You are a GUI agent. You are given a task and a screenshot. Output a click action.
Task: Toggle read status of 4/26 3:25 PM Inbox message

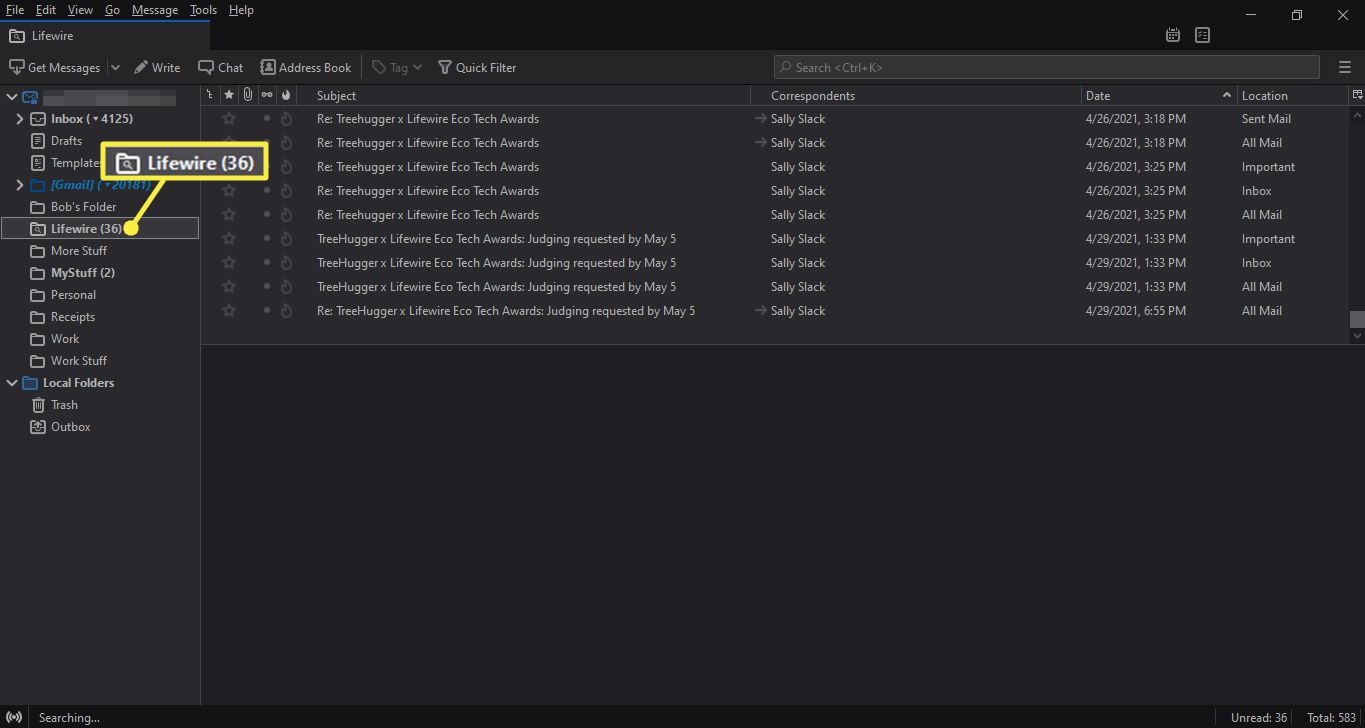point(267,190)
